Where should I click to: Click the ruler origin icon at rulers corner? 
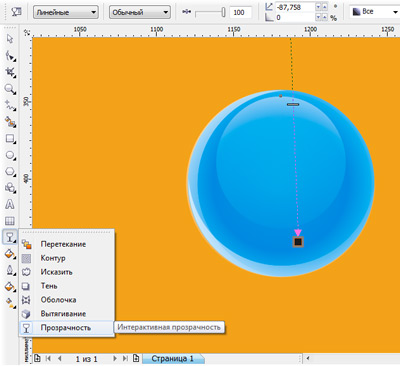tap(27, 32)
